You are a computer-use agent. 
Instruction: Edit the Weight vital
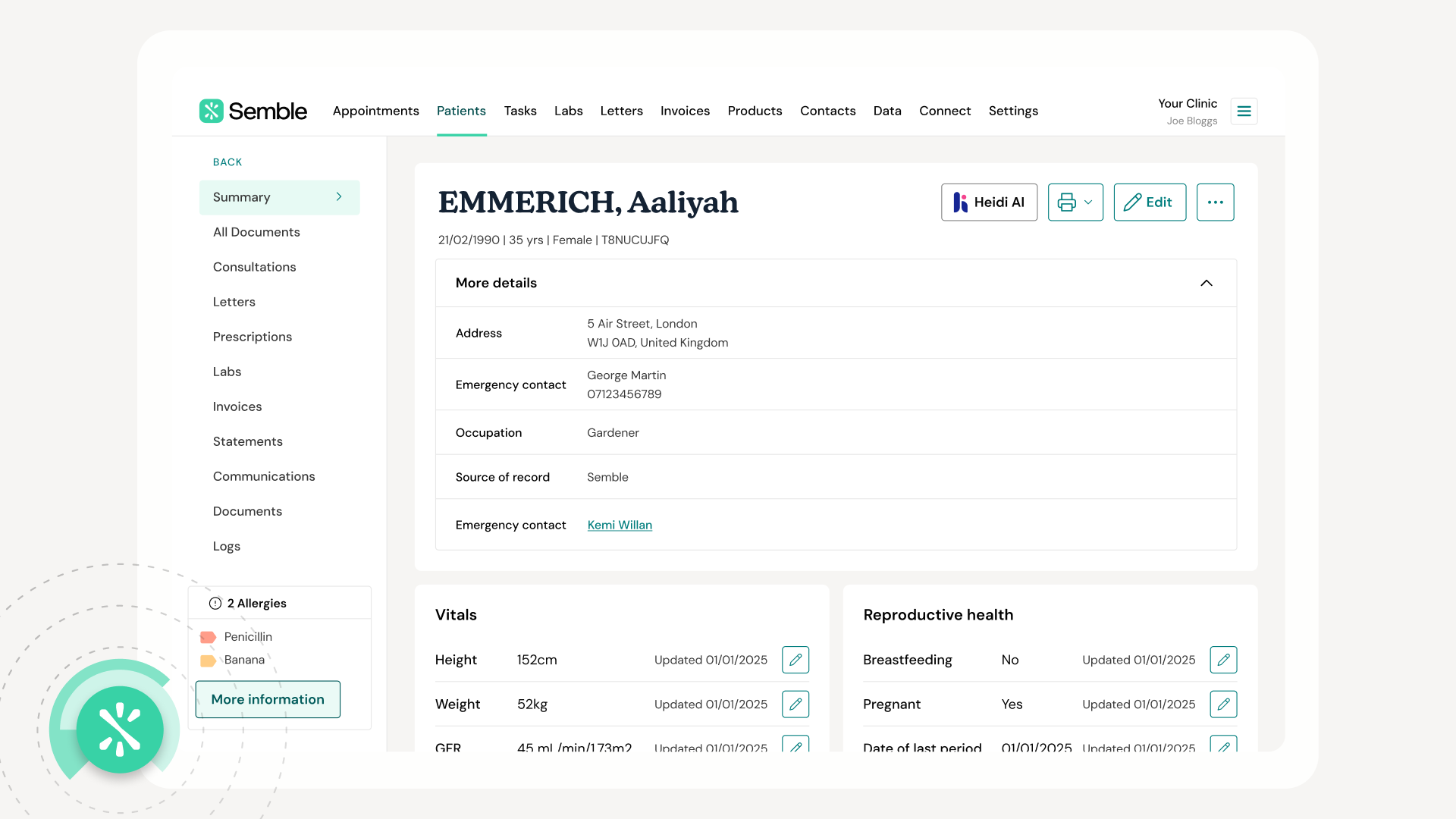795,704
